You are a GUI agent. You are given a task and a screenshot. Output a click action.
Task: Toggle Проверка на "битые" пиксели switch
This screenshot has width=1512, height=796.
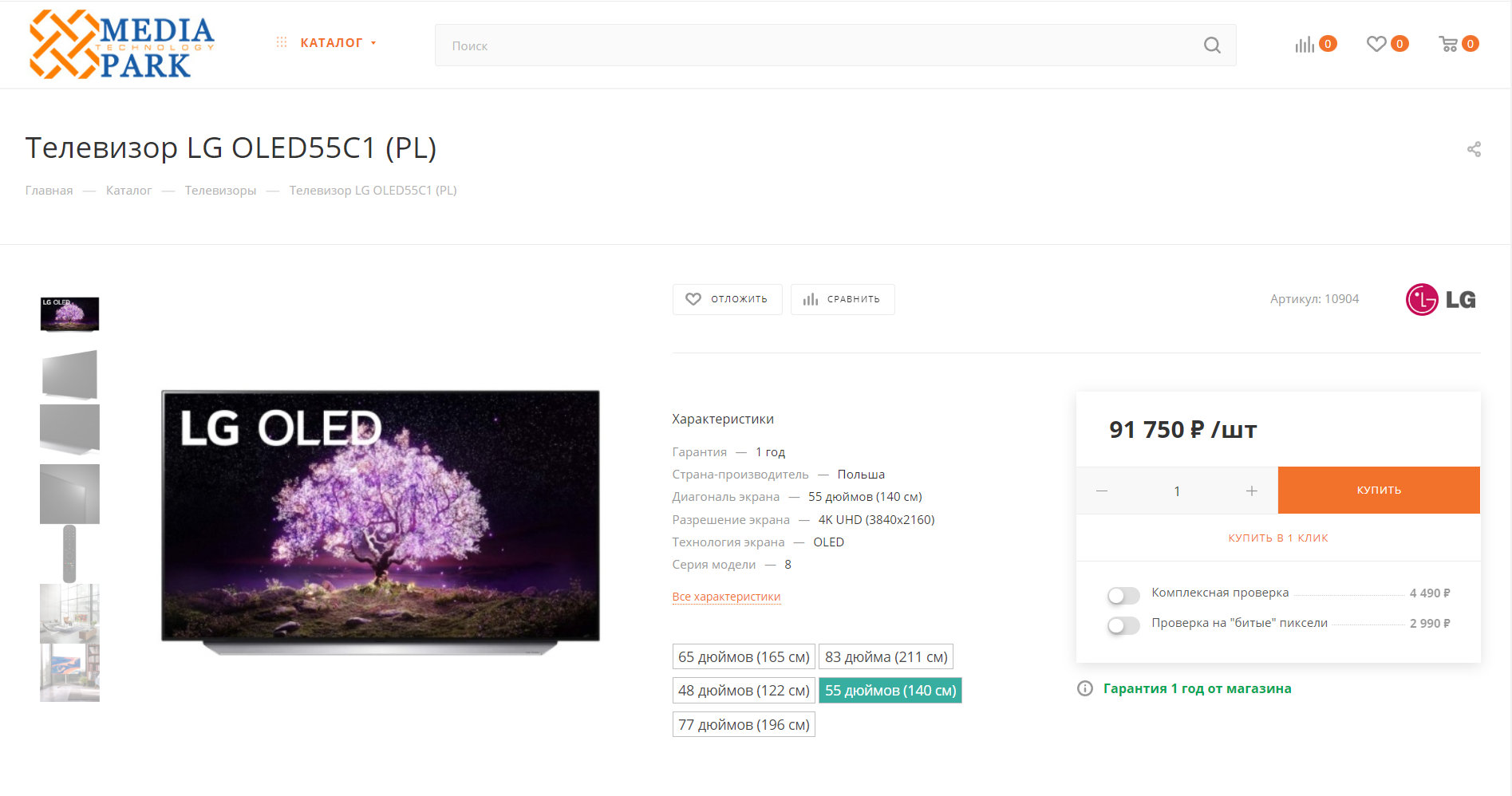1123,625
